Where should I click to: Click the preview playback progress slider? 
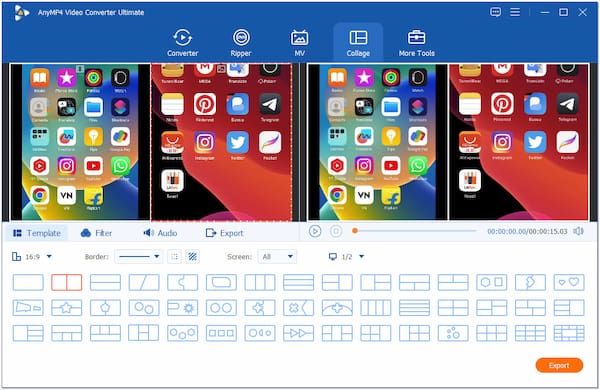[415, 231]
